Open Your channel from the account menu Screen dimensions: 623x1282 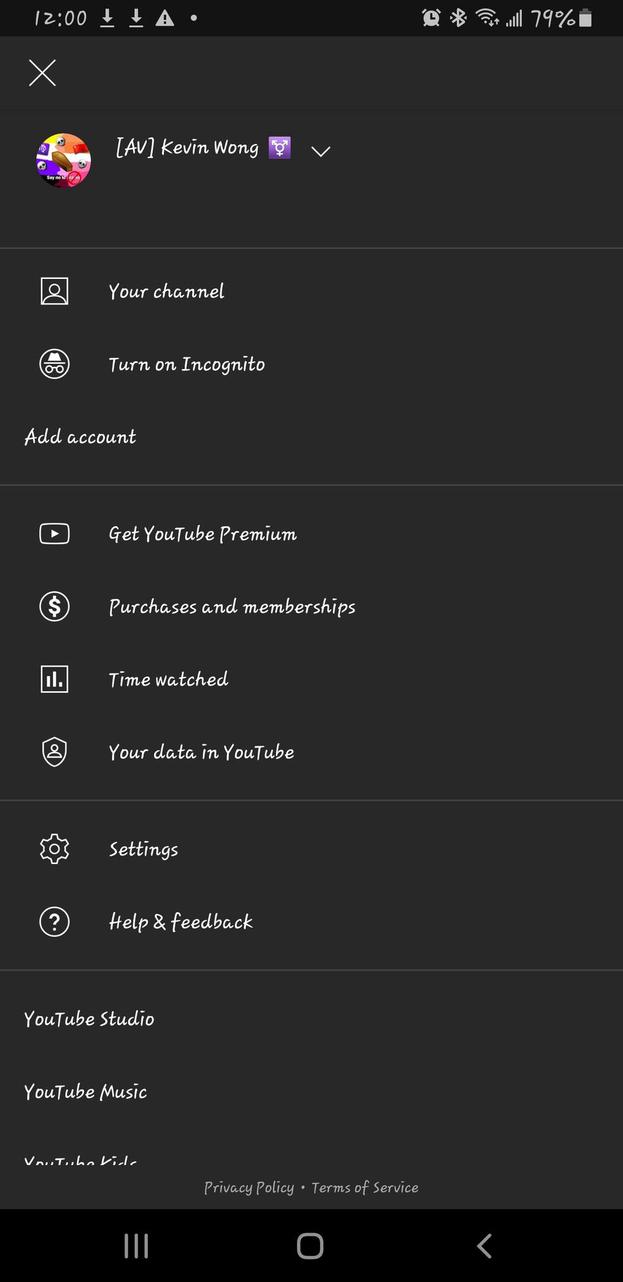point(166,291)
